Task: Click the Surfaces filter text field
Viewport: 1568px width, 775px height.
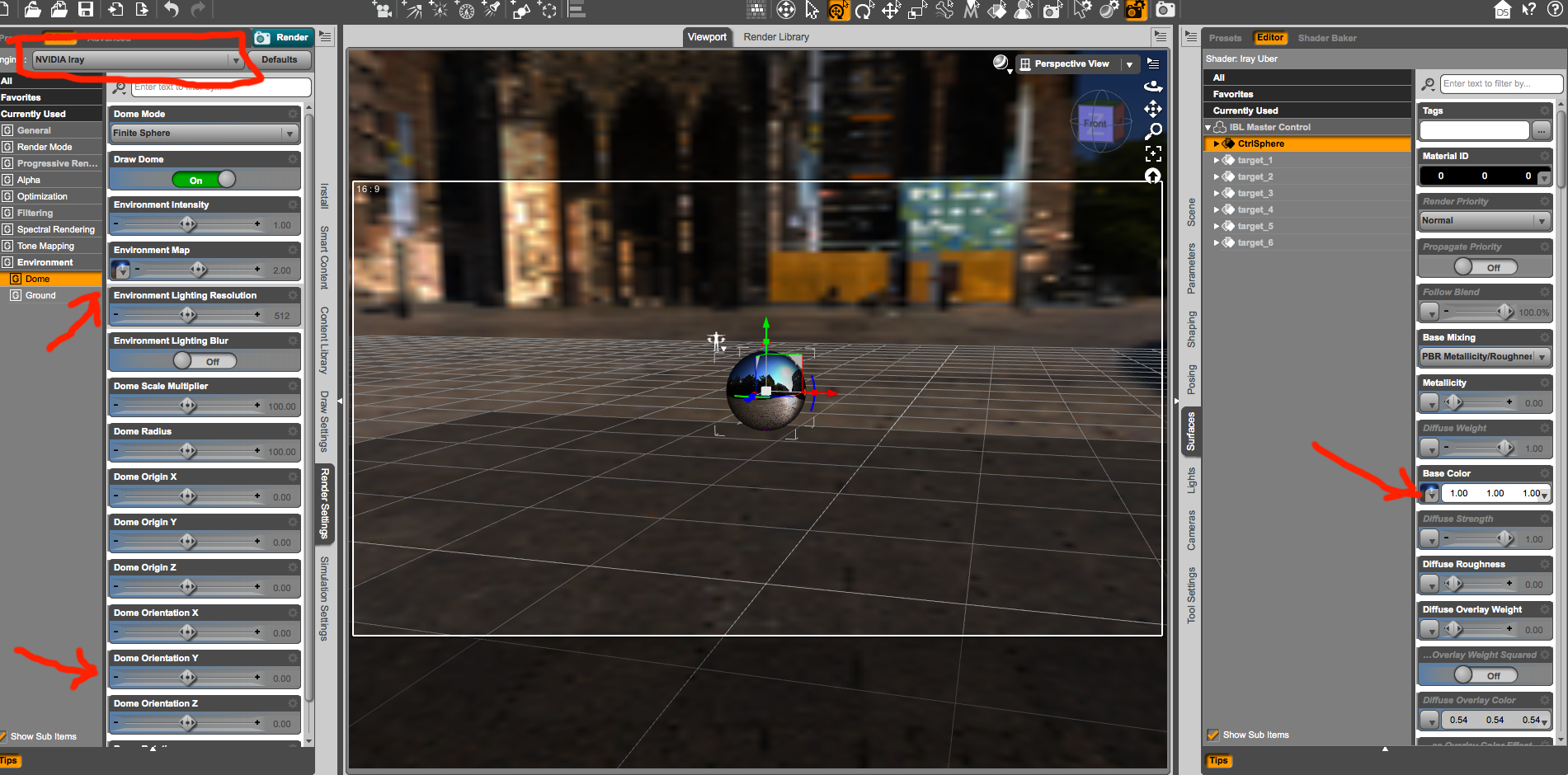Action: (x=1501, y=83)
